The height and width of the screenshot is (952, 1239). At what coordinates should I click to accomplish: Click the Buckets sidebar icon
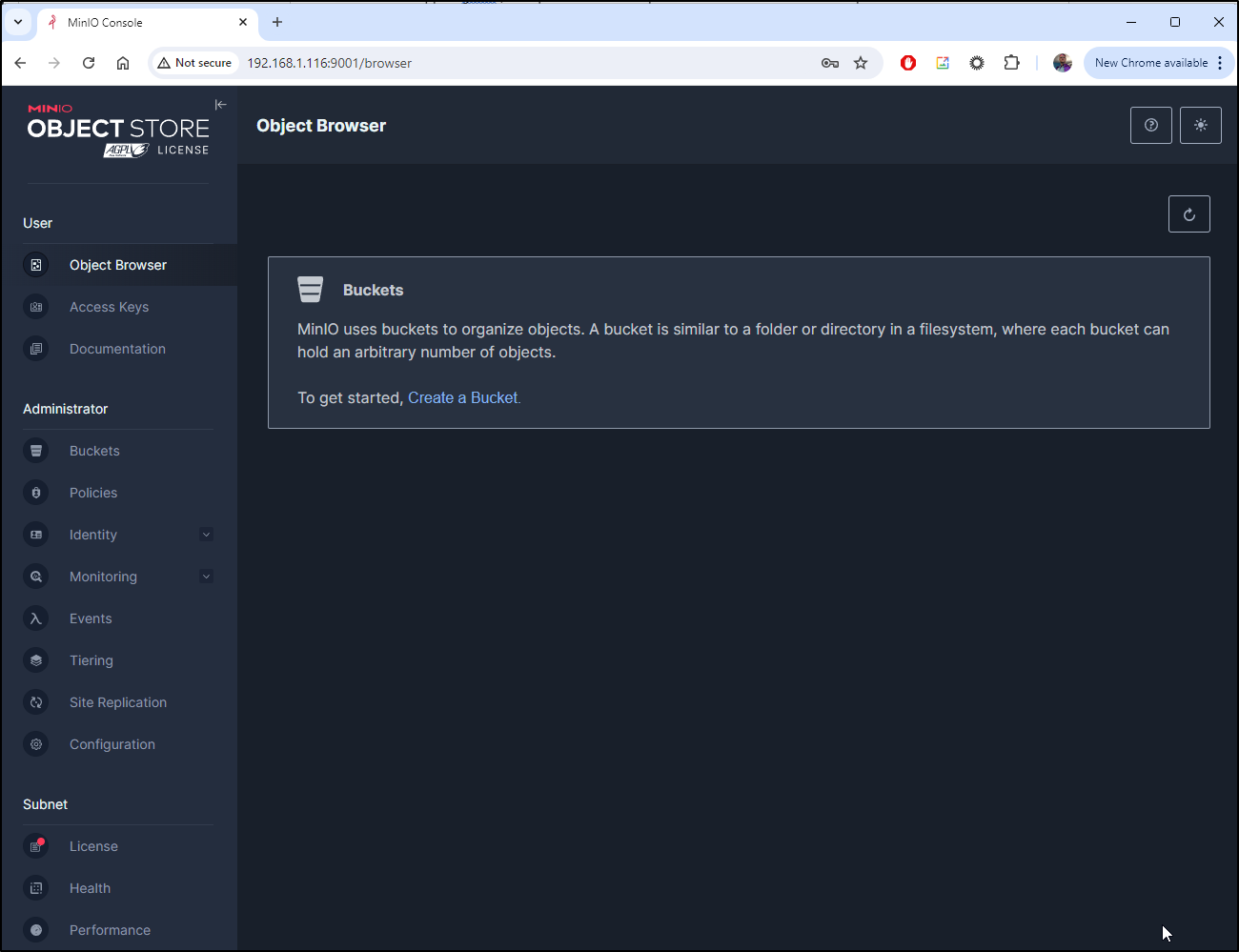(36, 451)
